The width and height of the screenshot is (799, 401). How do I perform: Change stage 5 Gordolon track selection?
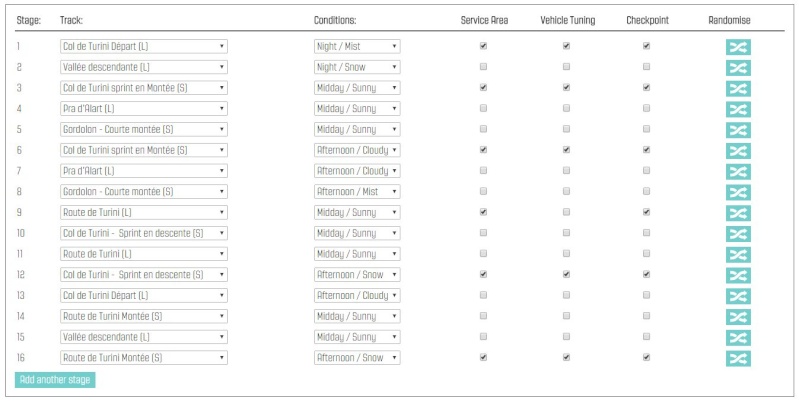click(x=144, y=129)
